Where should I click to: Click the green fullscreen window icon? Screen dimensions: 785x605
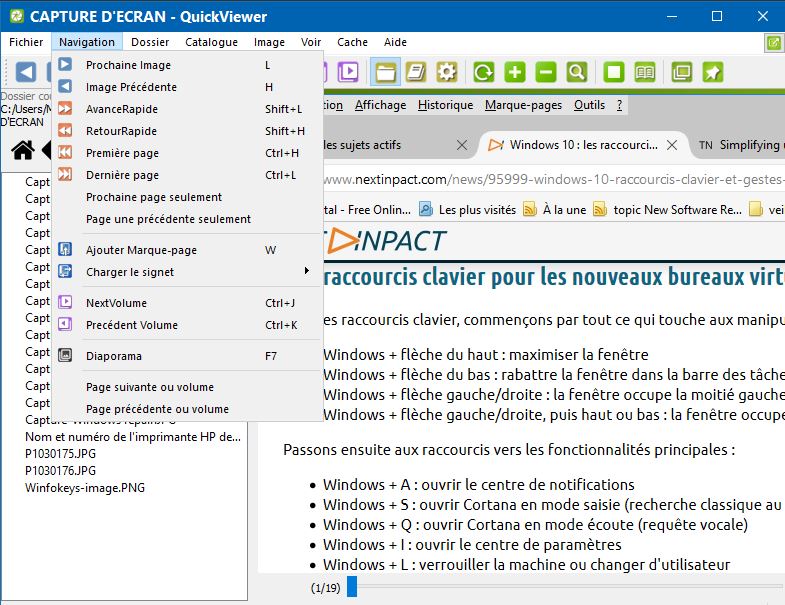pos(682,72)
